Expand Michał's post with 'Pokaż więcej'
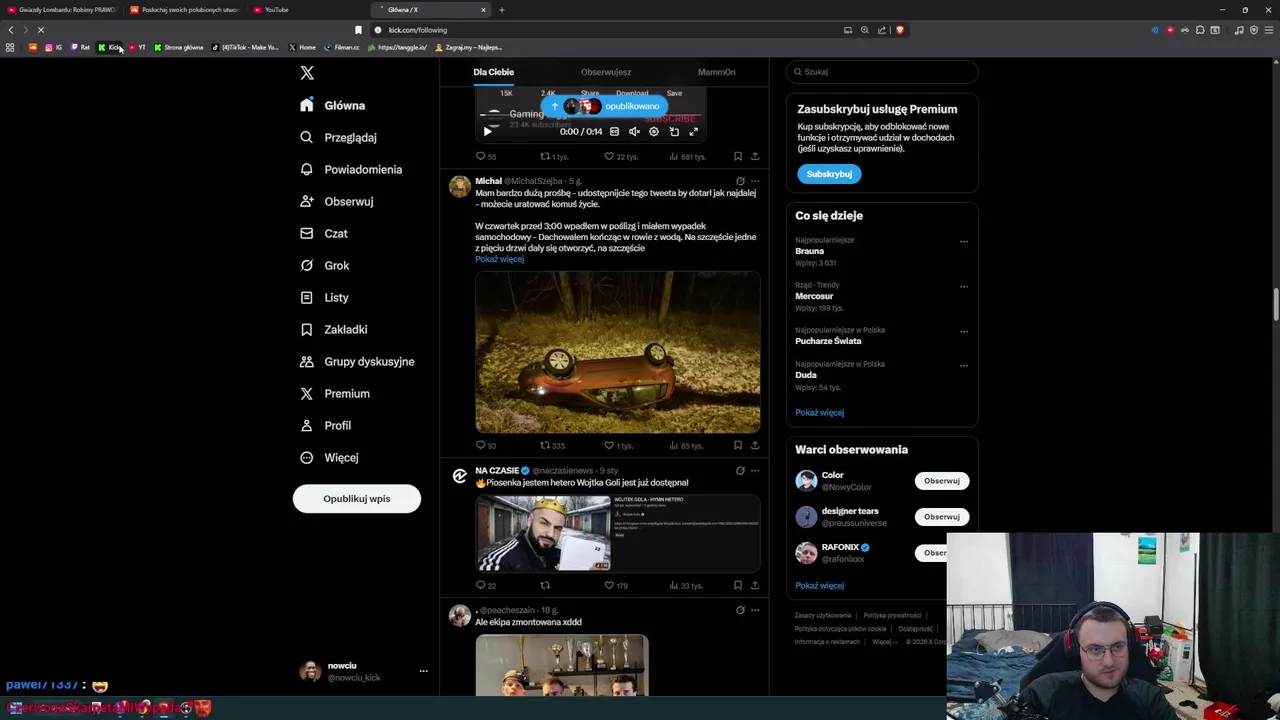The height and width of the screenshot is (720, 1280). [x=499, y=259]
